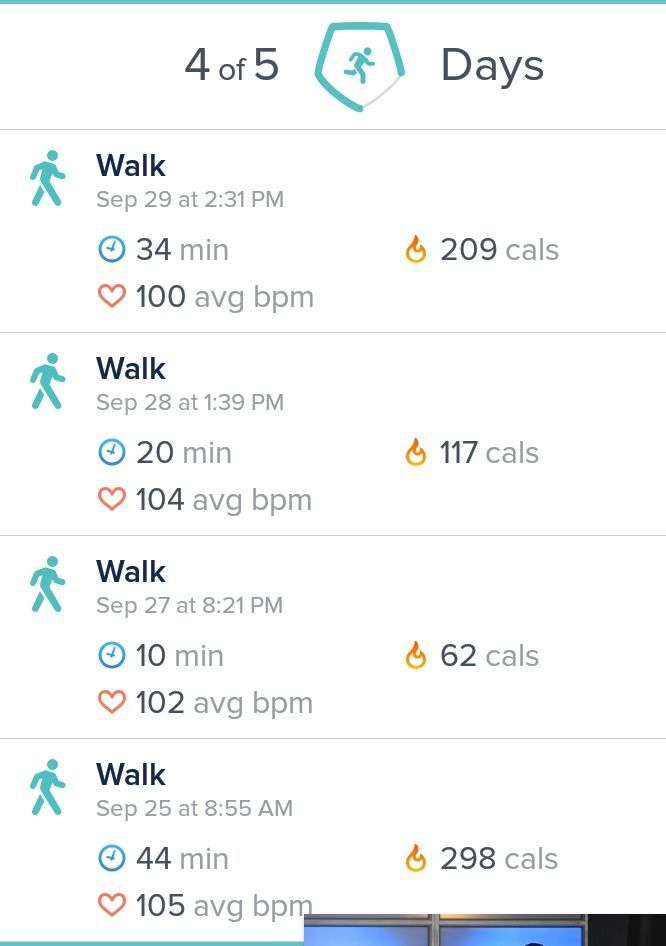Click the 117 cals value
The image size is (666, 946).
pos(488,452)
